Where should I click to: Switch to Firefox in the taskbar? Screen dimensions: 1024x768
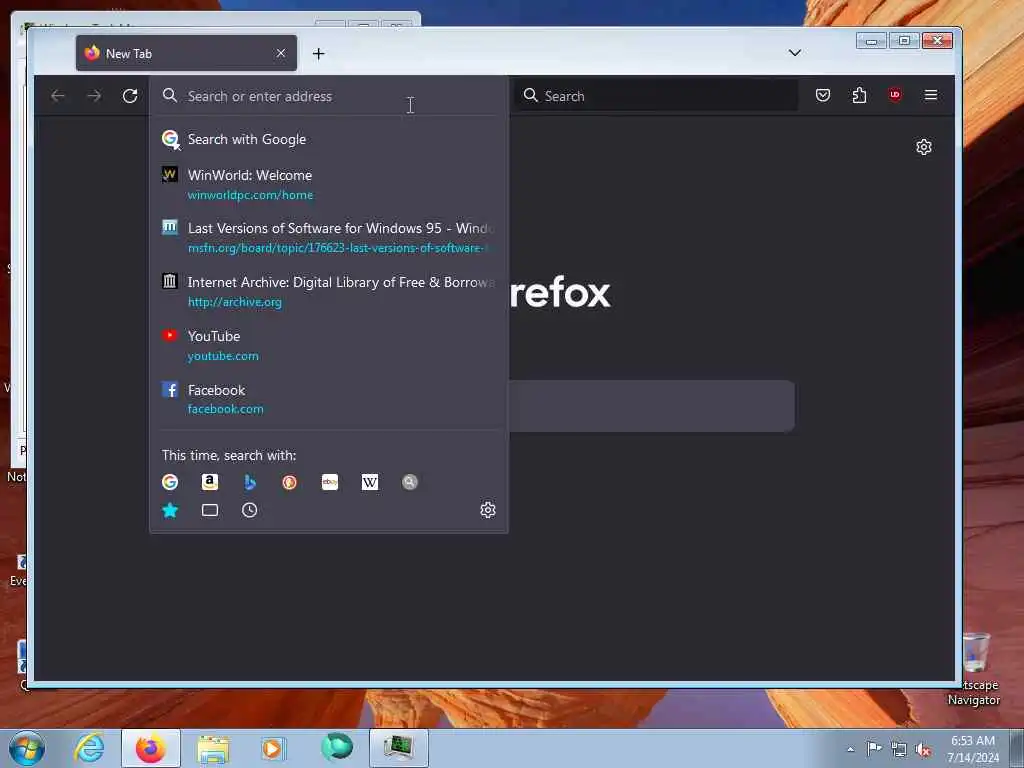[151, 748]
